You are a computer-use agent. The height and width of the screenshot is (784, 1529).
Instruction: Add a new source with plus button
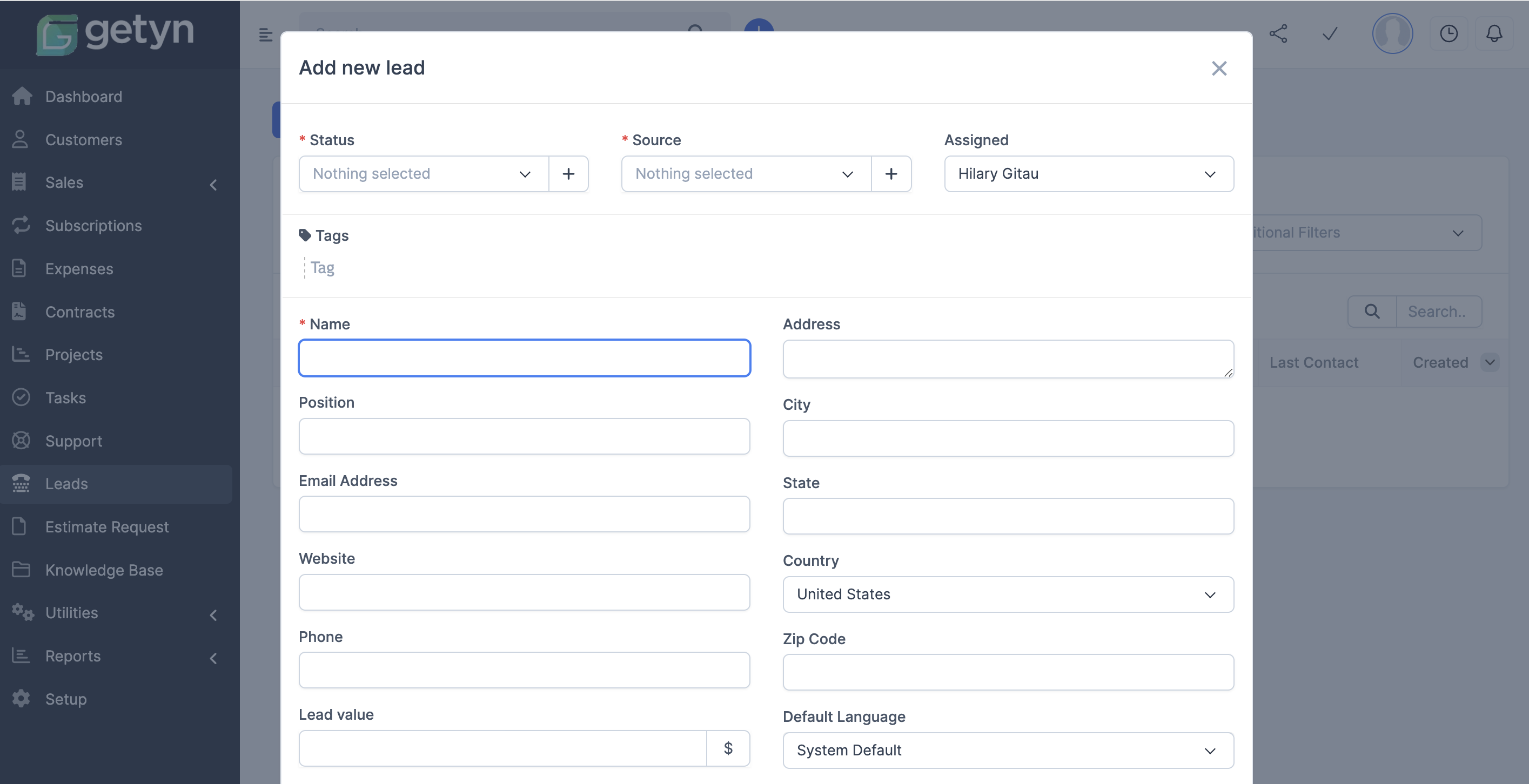coord(891,174)
